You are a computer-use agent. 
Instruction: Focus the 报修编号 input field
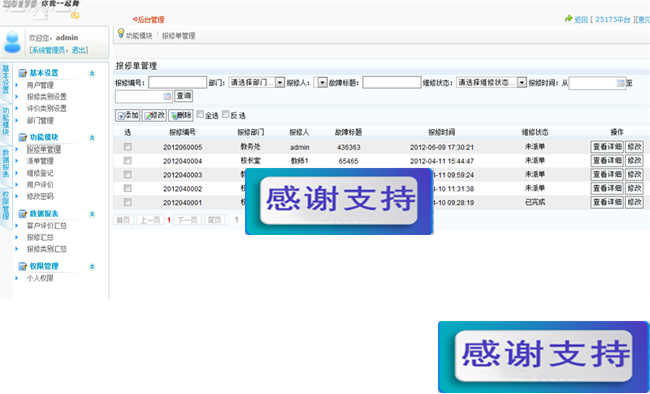click(177, 83)
